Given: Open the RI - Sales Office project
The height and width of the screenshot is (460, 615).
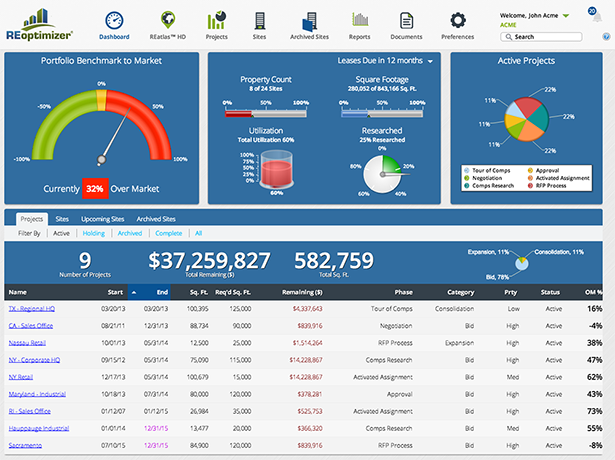Looking at the screenshot, I should [x=29, y=411].
